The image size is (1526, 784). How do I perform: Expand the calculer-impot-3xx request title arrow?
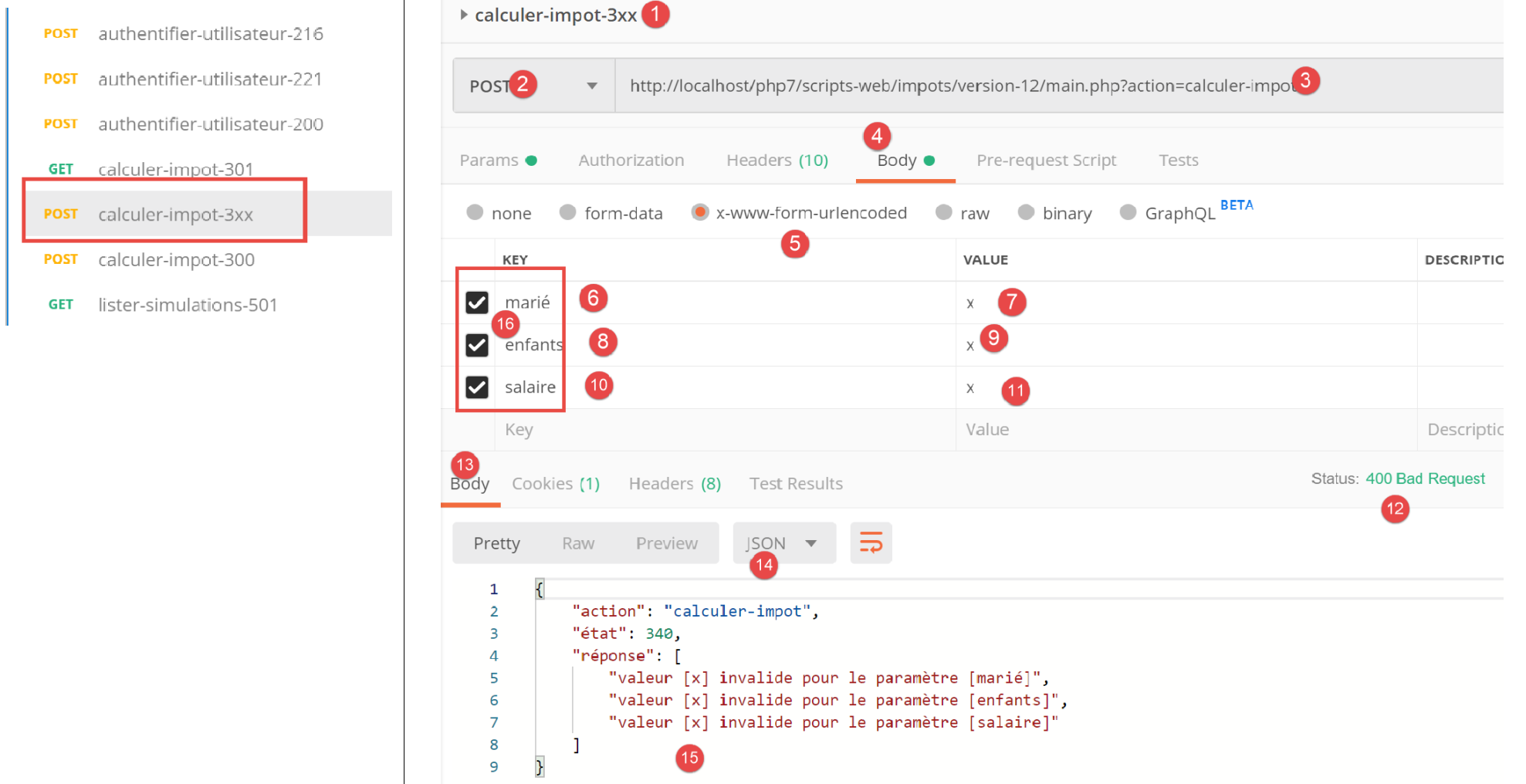click(x=463, y=15)
